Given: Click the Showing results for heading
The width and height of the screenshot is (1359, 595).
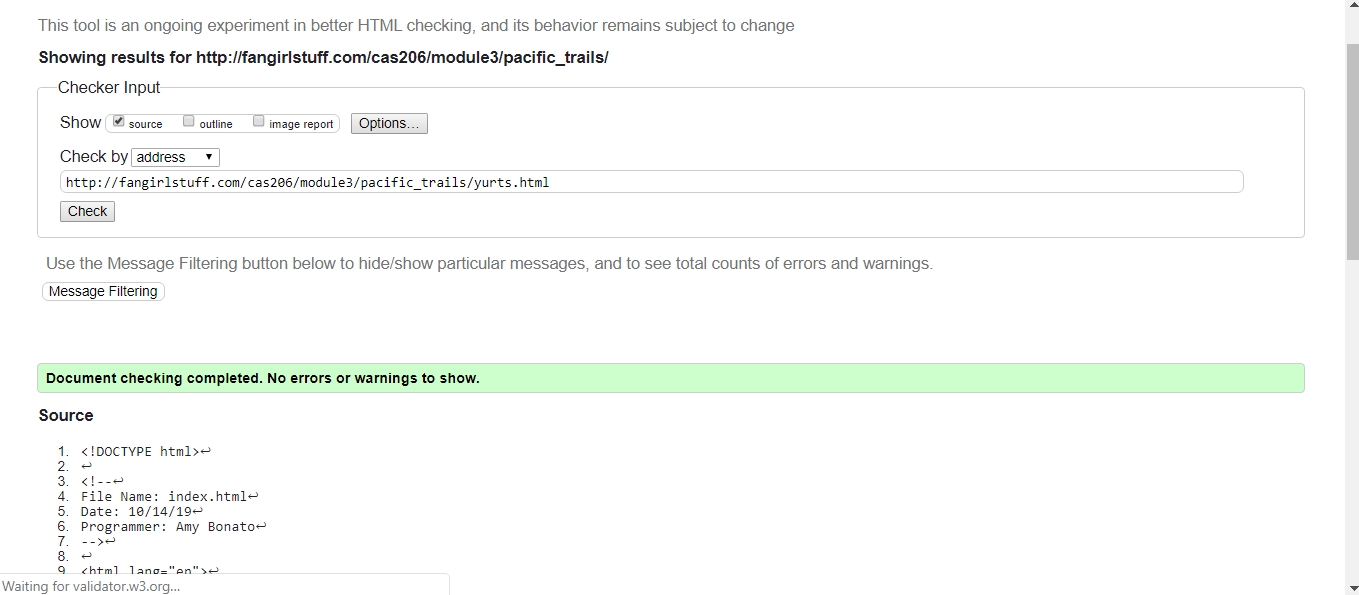Looking at the screenshot, I should 323,58.
